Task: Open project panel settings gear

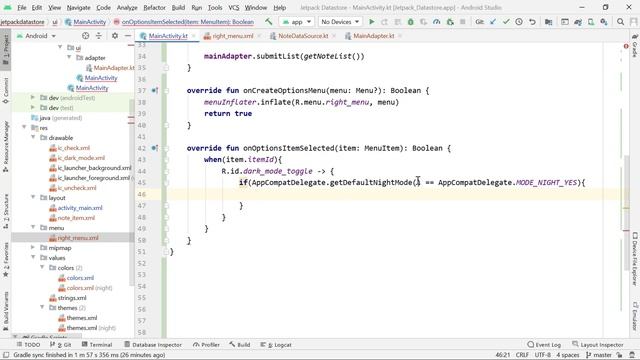Action: [x=115, y=36]
